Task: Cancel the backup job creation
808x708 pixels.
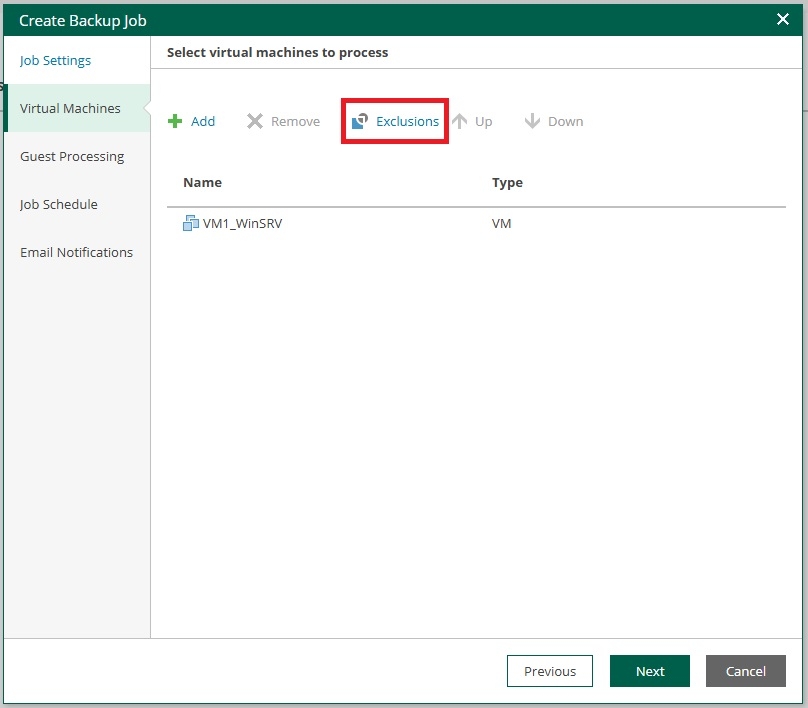Action: [746, 671]
